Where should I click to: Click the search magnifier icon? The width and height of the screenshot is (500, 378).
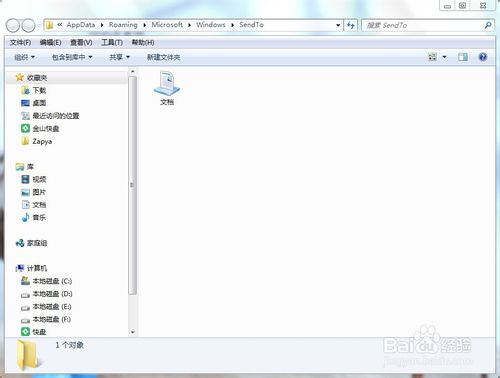[x=488, y=25]
